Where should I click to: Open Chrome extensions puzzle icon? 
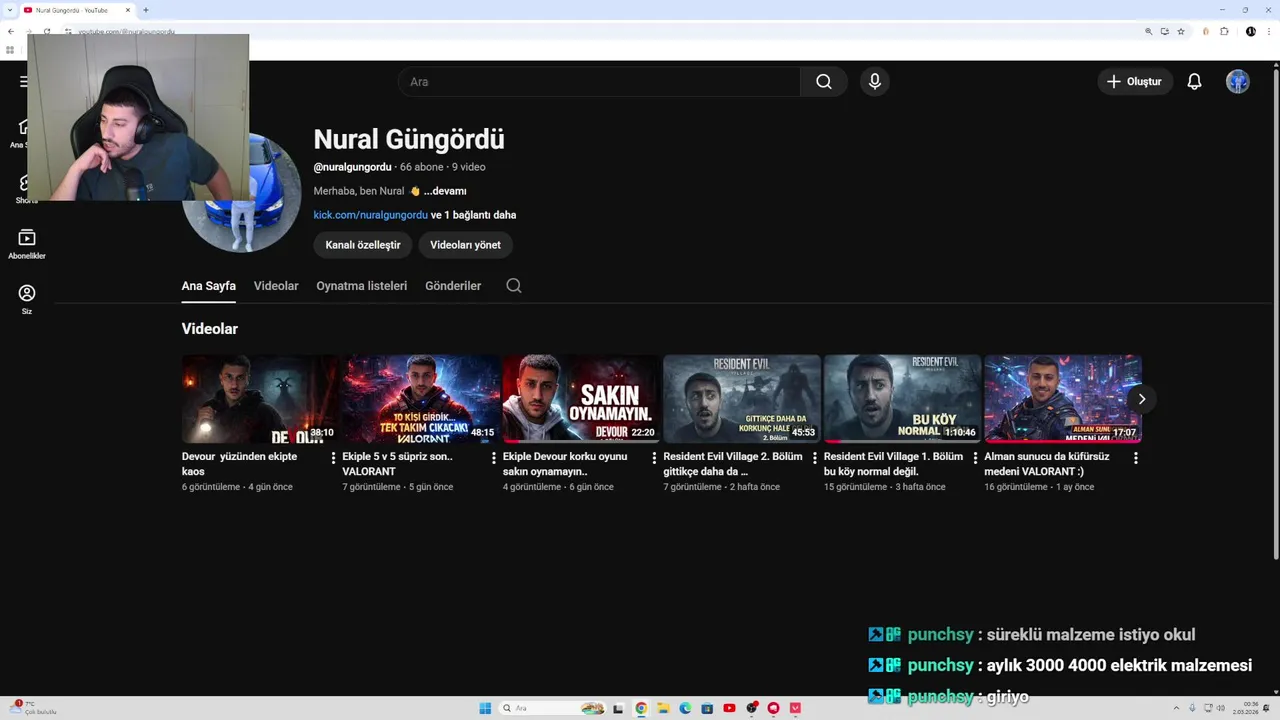(x=1225, y=31)
